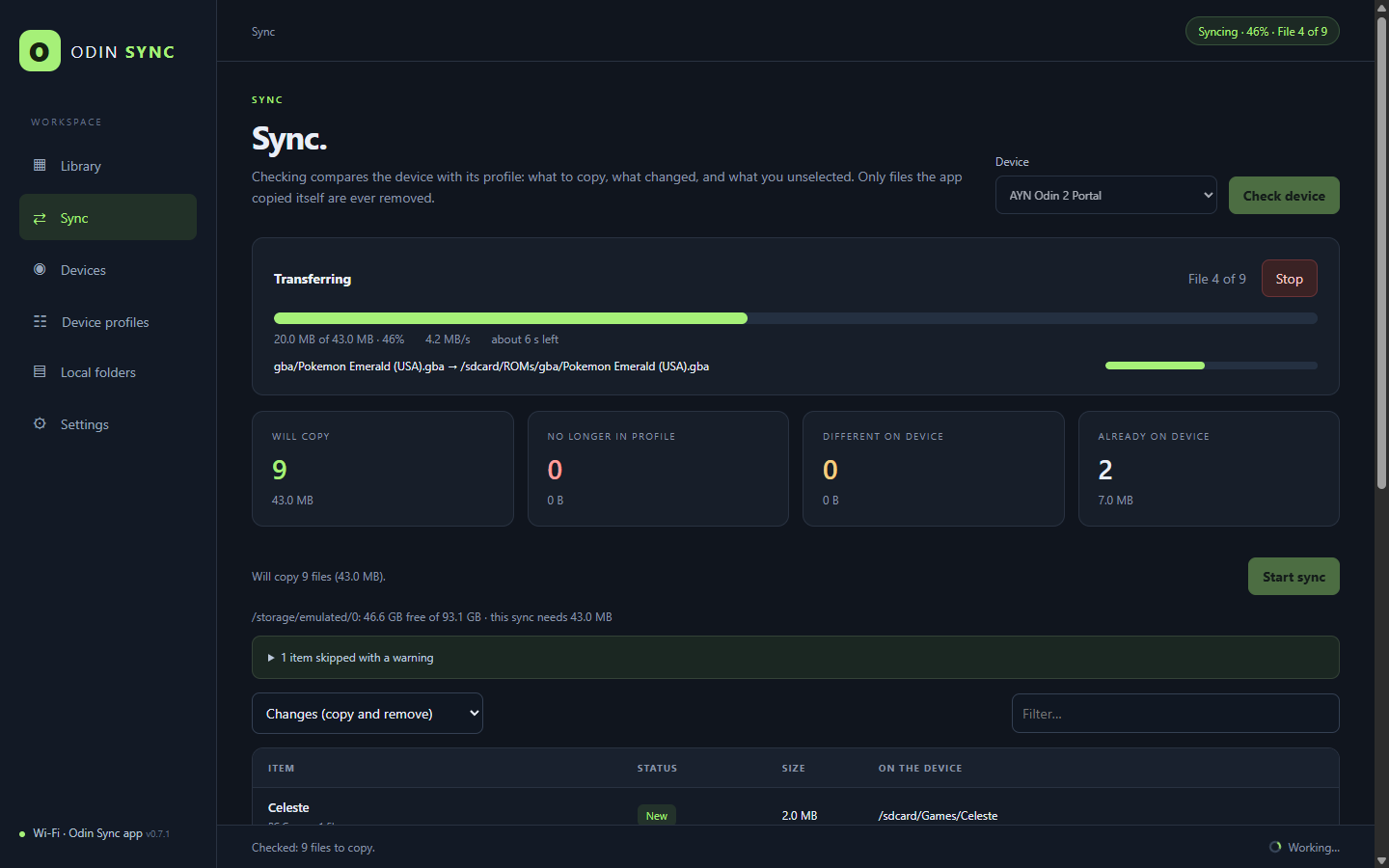
Task: Click the current file progress bar
Action: coord(1212,366)
